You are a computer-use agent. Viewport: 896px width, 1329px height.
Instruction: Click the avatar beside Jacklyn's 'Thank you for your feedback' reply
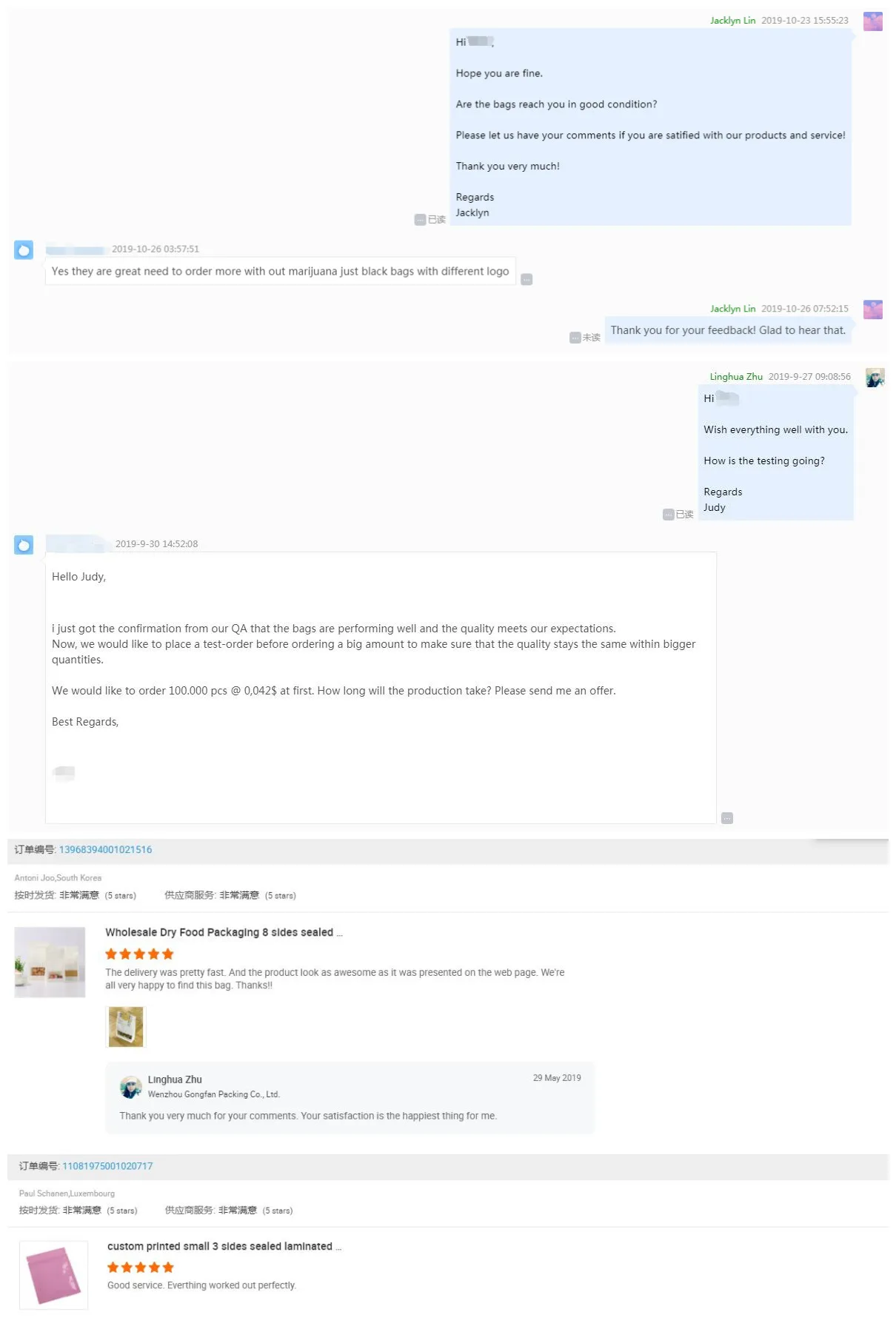pos(872,309)
